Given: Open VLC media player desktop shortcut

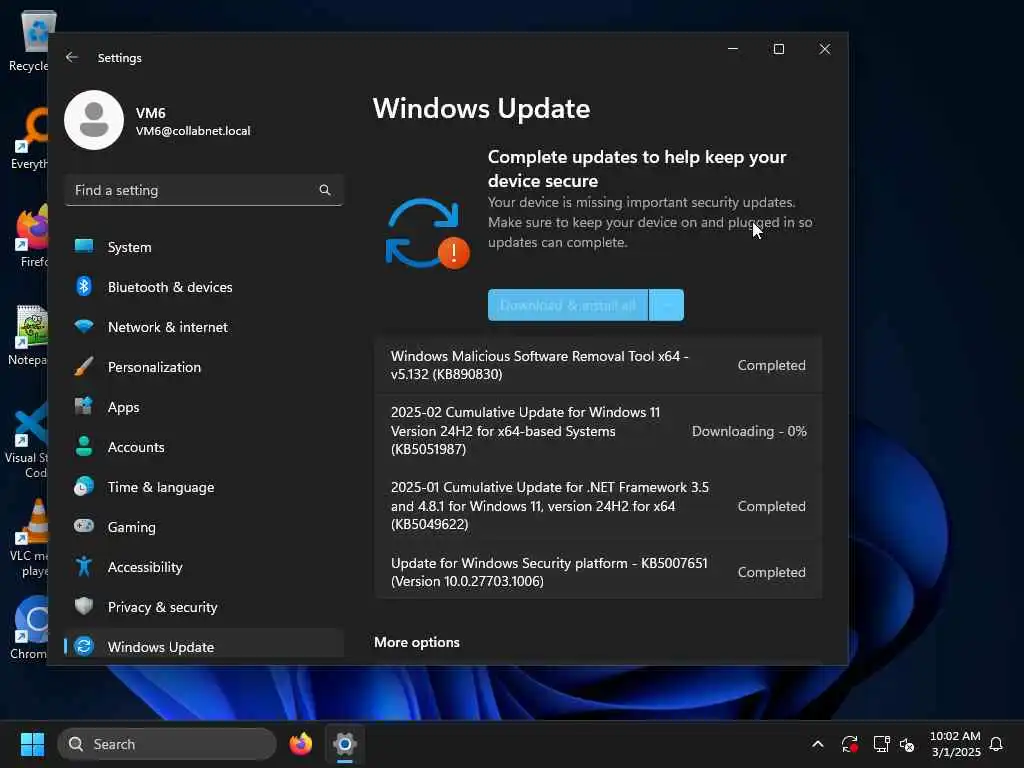Looking at the screenshot, I should [29, 537].
